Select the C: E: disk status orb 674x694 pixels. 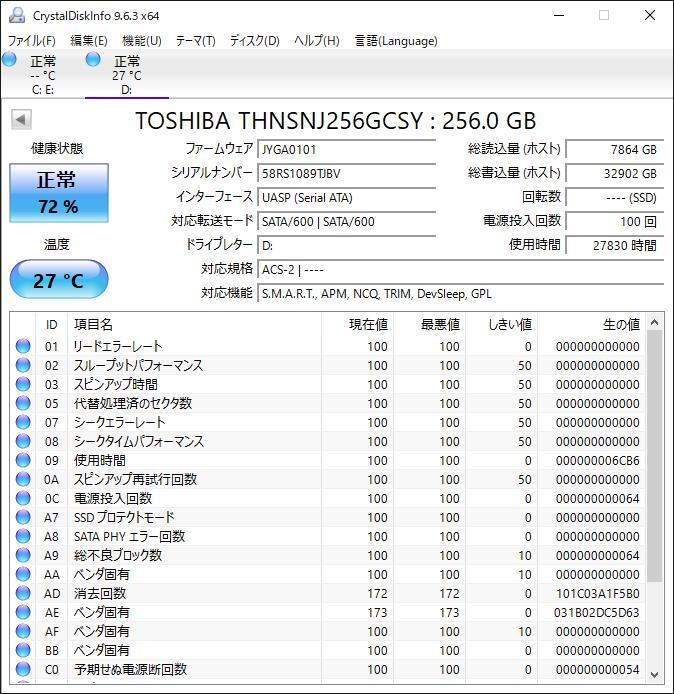(x=9, y=59)
